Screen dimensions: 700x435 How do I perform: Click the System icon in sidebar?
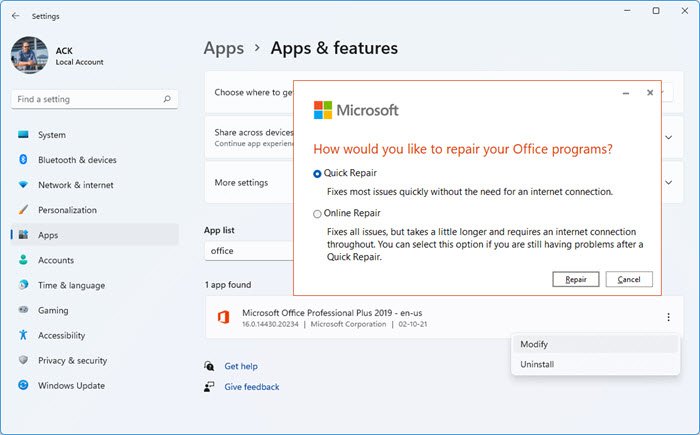tap(22, 135)
